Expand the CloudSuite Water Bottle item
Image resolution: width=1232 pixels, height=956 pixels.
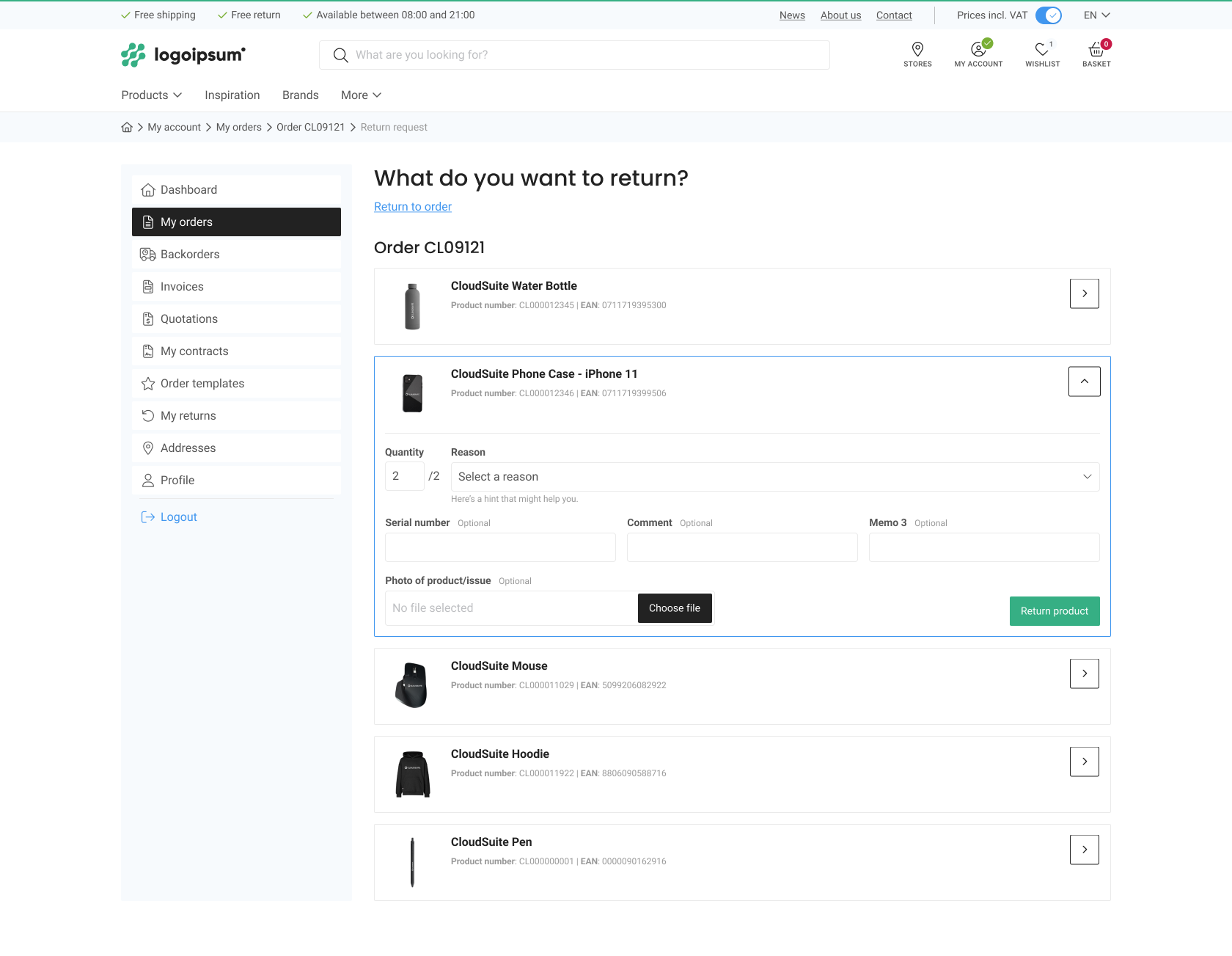point(1084,293)
